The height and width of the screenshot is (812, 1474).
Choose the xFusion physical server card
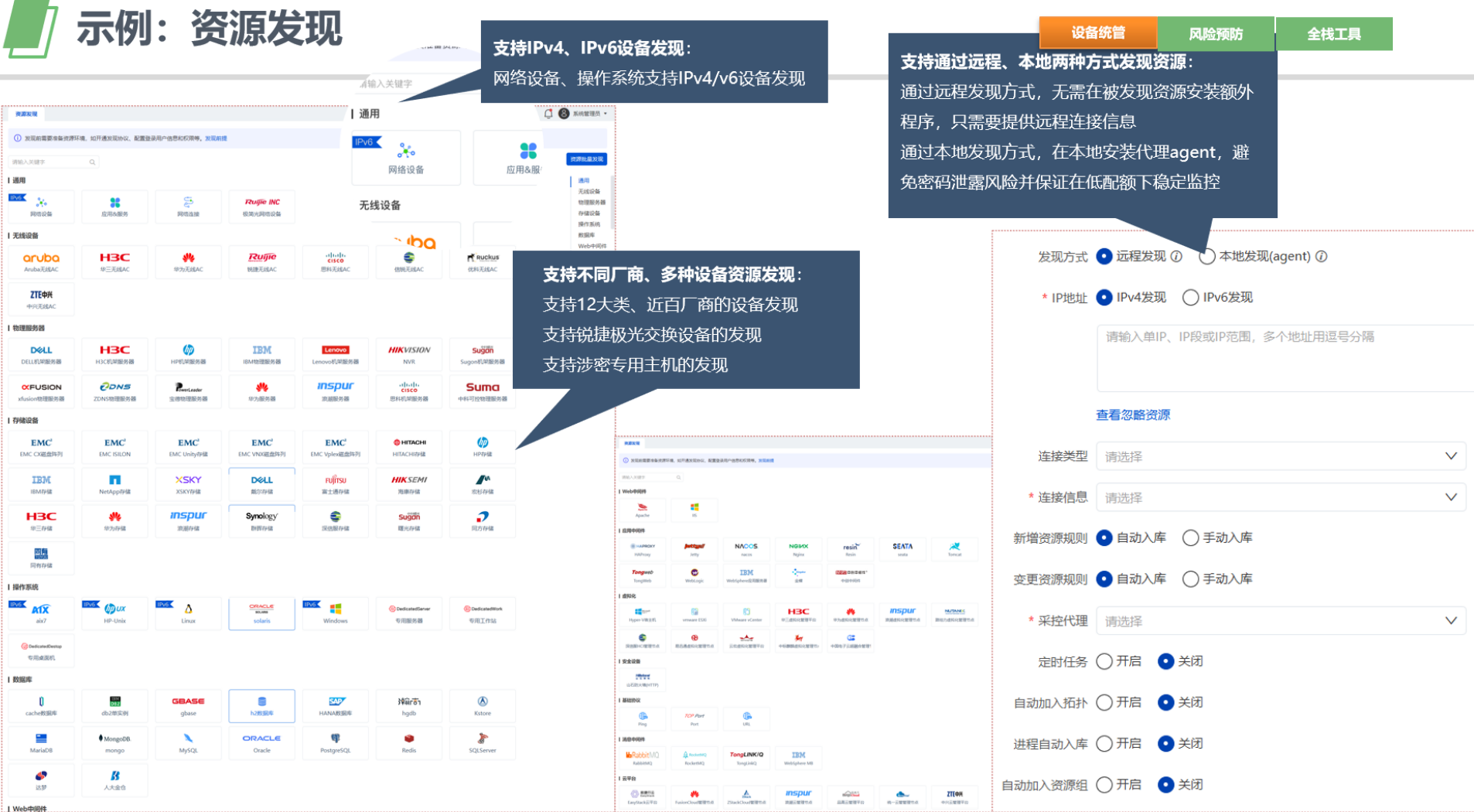41,392
